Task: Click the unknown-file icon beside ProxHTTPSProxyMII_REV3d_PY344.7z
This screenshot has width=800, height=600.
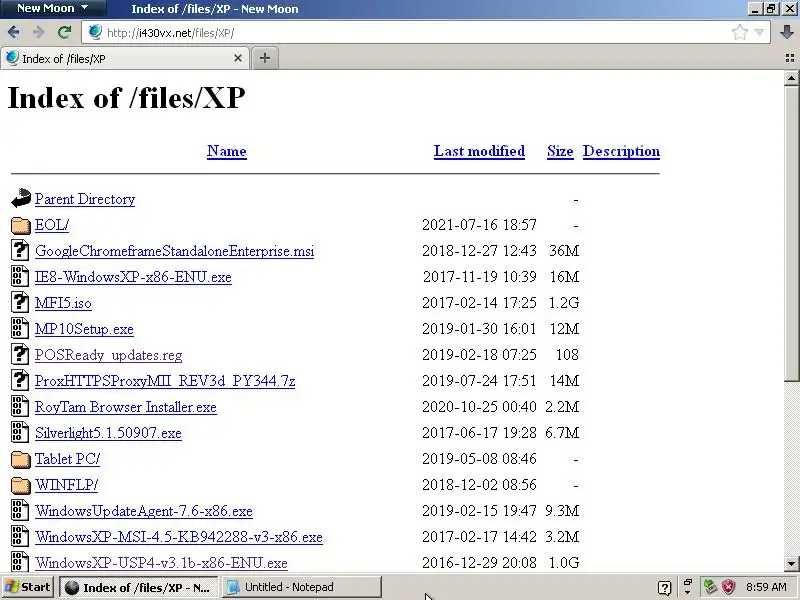Action: coord(20,381)
